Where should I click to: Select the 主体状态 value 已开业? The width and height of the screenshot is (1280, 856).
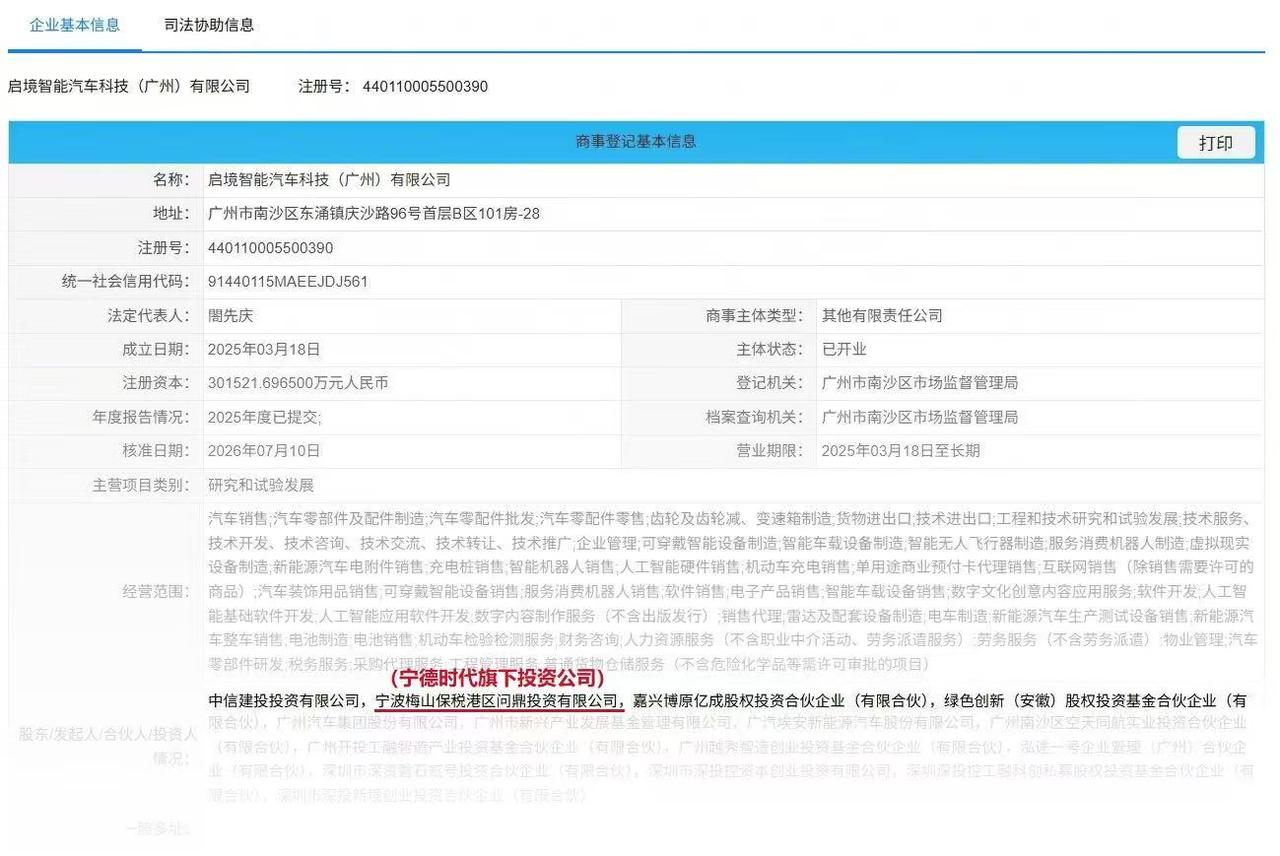click(x=844, y=350)
